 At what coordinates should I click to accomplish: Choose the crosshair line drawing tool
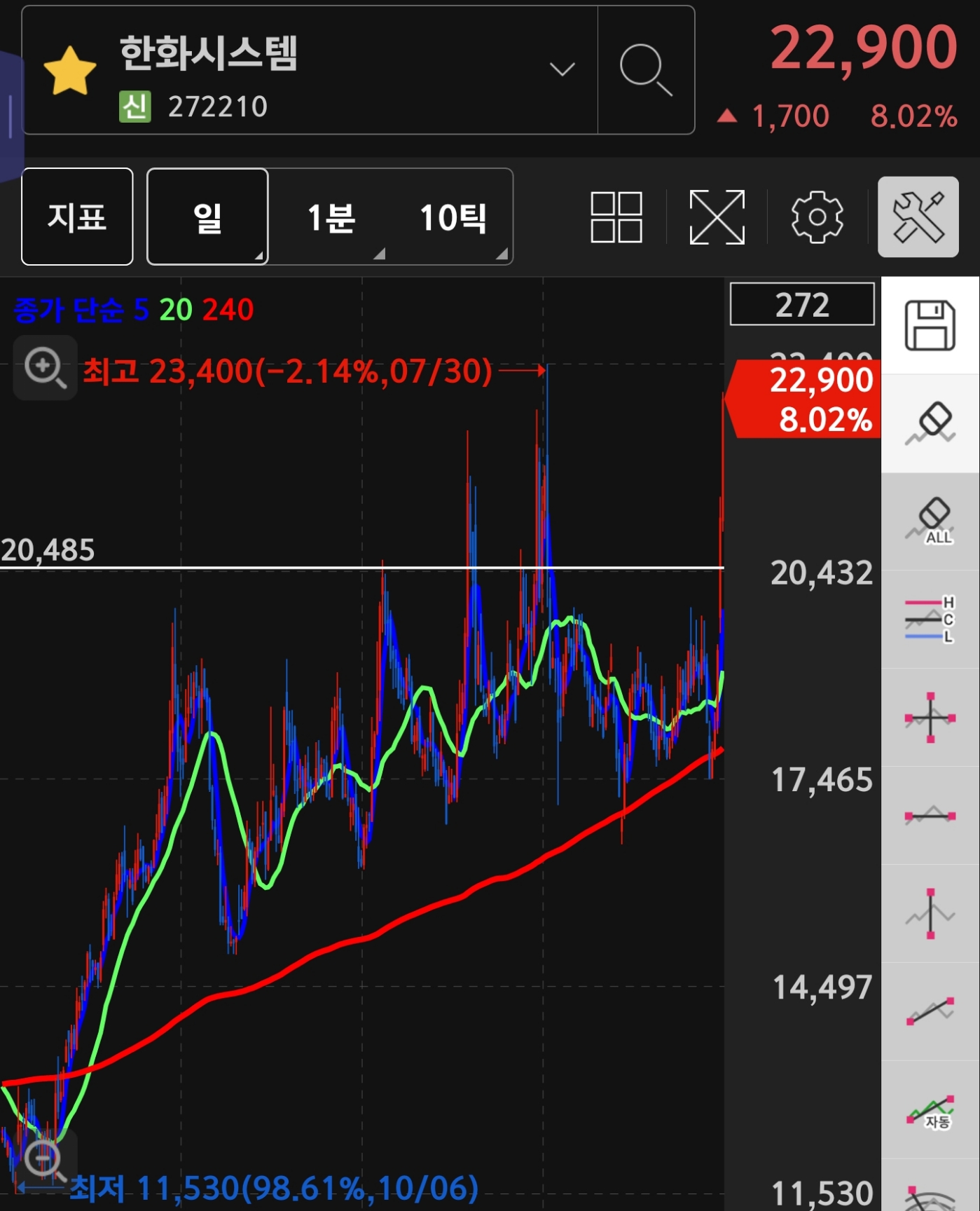[x=930, y=718]
